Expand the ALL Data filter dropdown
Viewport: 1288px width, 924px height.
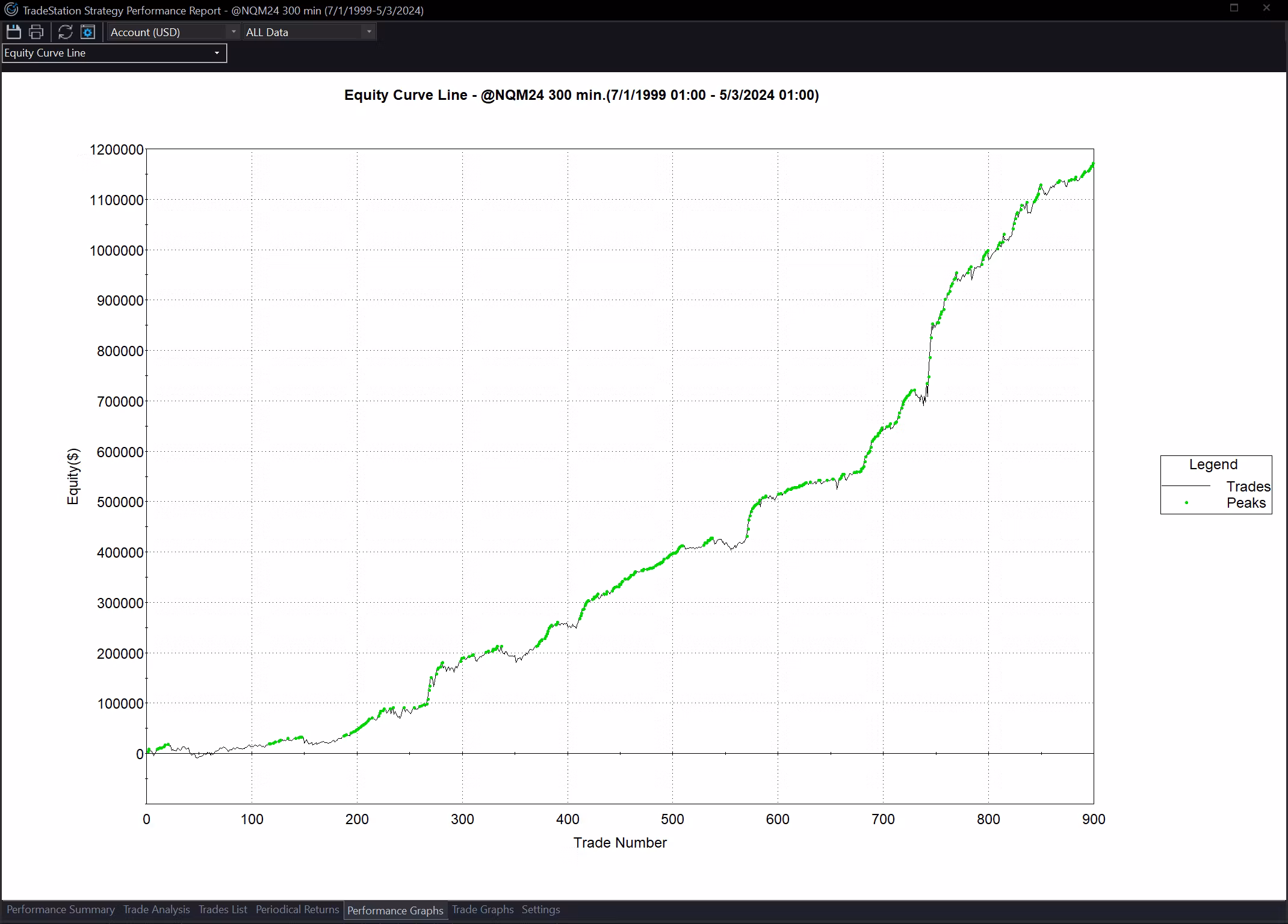[309, 32]
